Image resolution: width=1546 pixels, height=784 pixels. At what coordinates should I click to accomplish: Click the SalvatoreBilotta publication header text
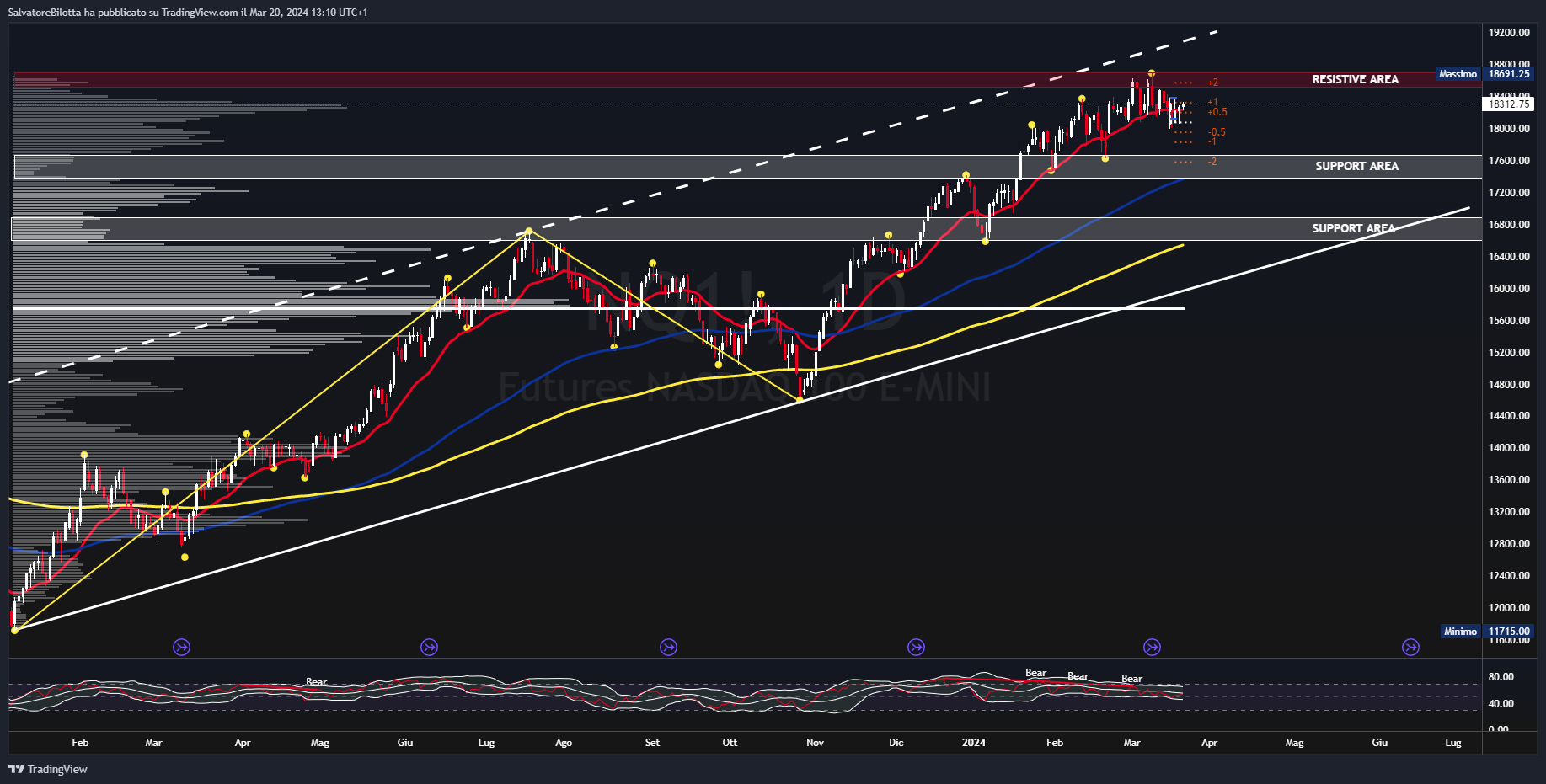coord(188,12)
